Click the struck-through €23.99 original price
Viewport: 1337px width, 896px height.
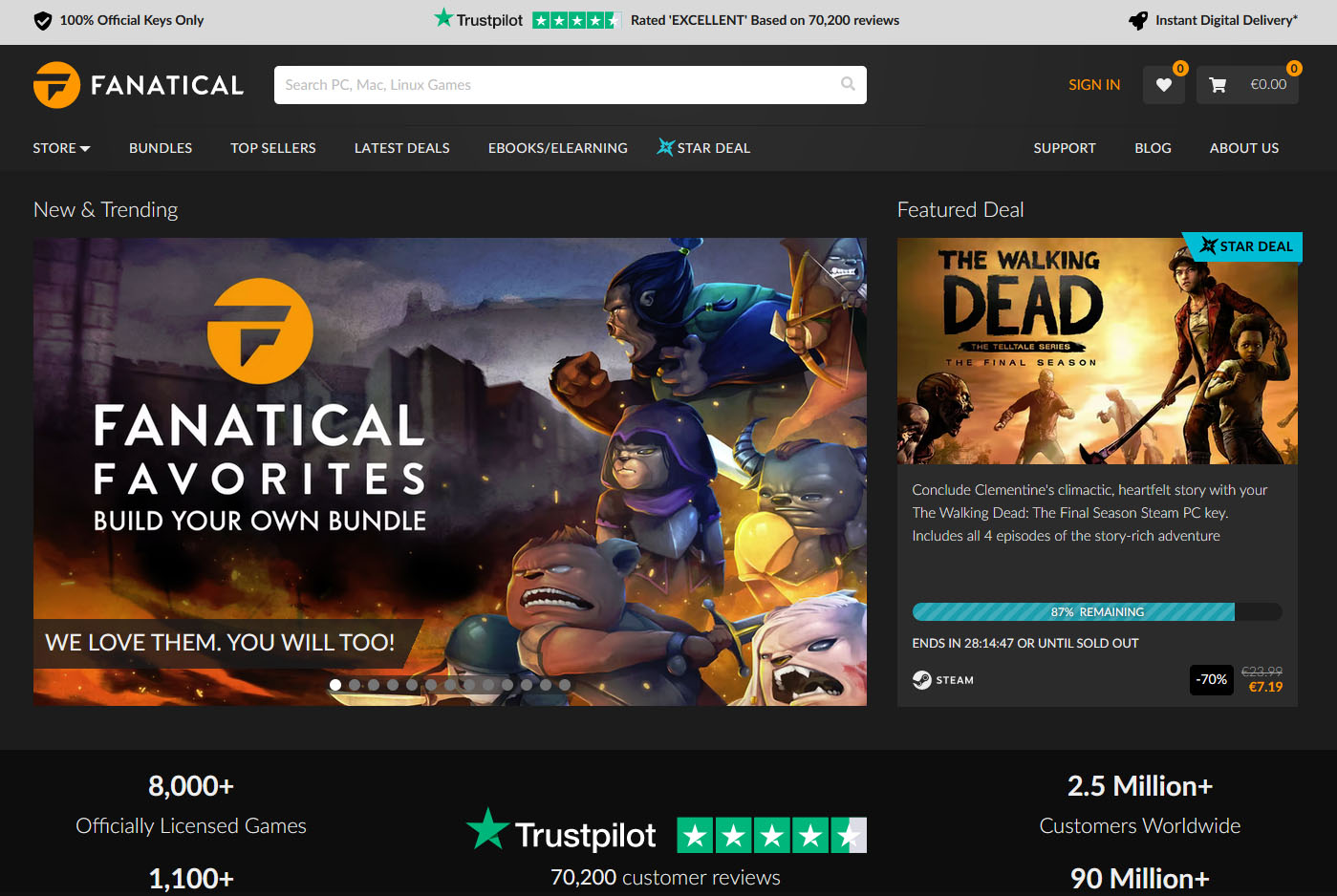(1262, 672)
